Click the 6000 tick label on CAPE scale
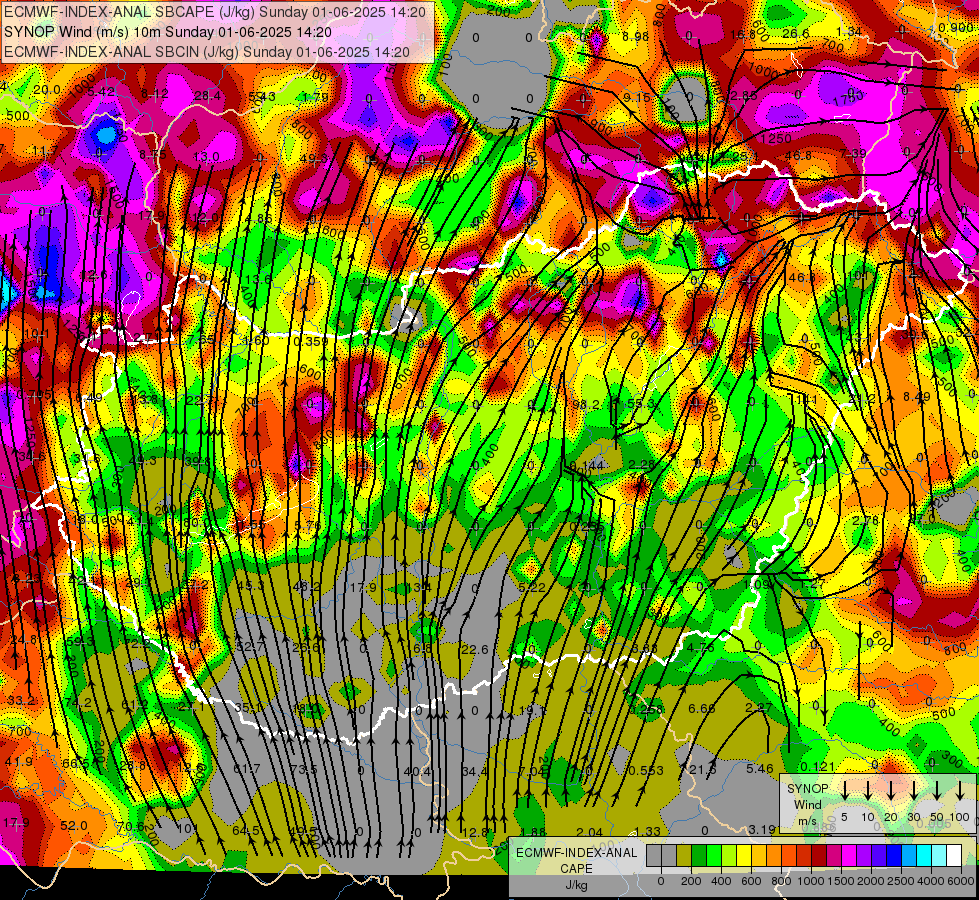Screen dimensions: 979x900 click(x=962, y=881)
